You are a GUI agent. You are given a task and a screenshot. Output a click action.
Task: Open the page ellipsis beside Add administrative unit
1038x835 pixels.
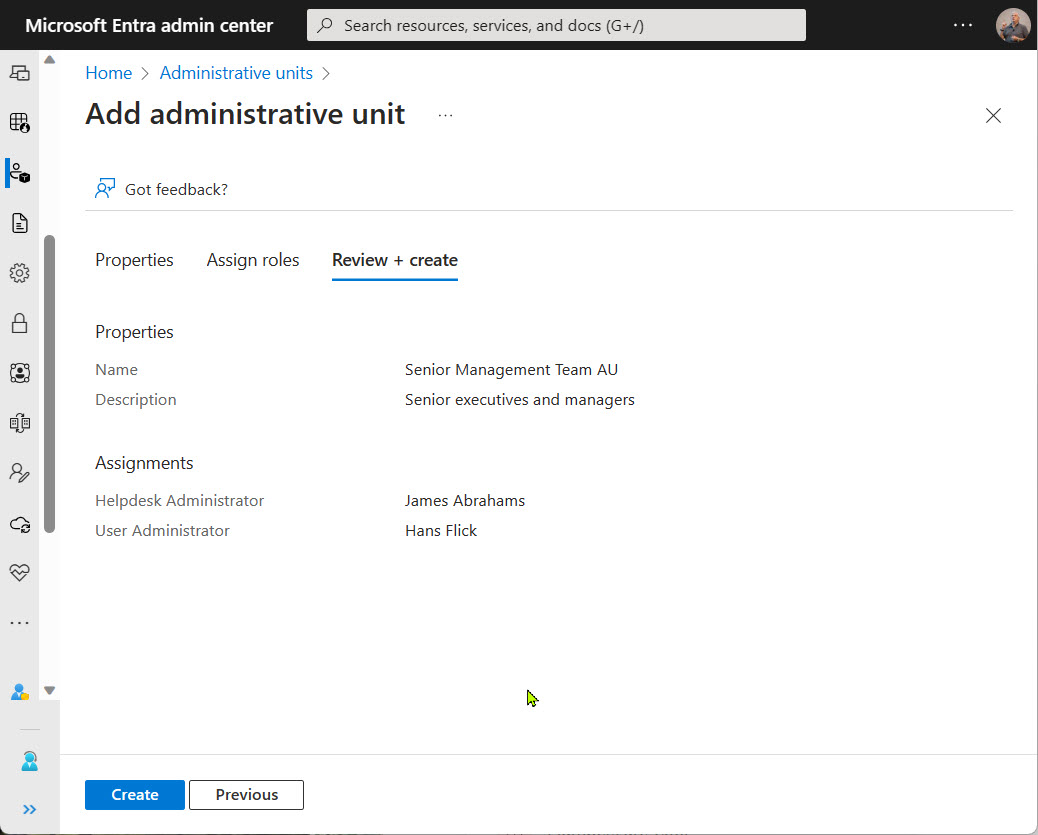(x=445, y=116)
